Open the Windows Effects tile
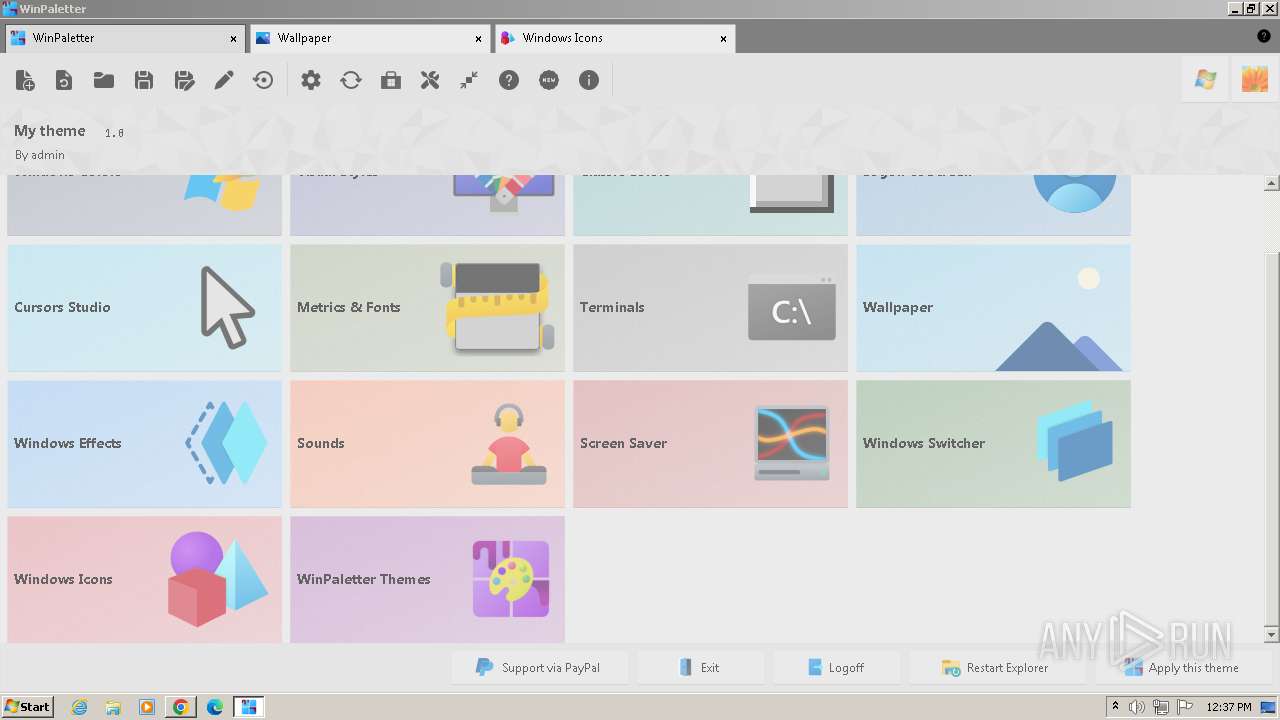Screen dimensions: 1280x720 tap(144, 444)
